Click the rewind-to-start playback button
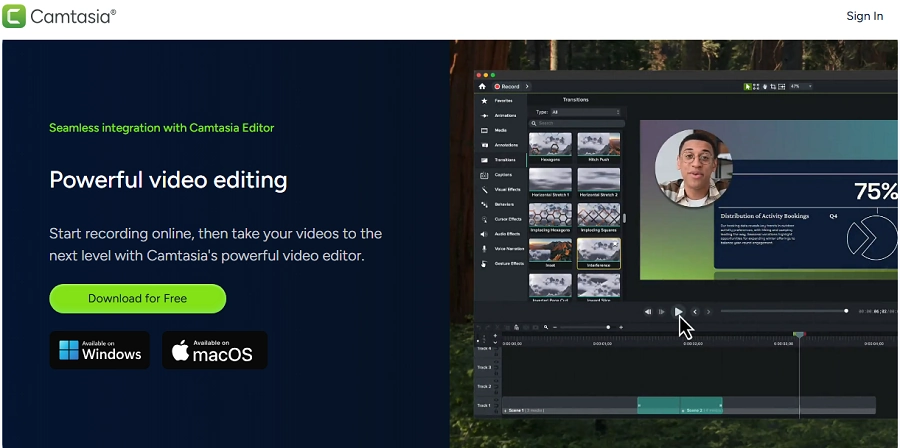The image size is (900, 448). tap(648, 312)
